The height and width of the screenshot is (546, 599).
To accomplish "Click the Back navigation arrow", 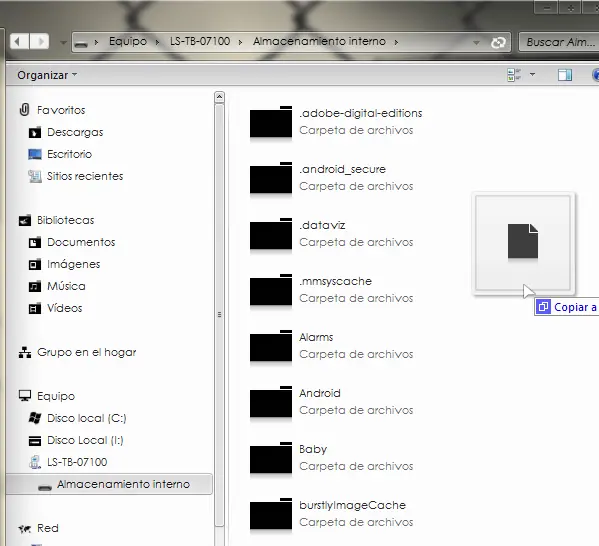I will [x=19, y=41].
